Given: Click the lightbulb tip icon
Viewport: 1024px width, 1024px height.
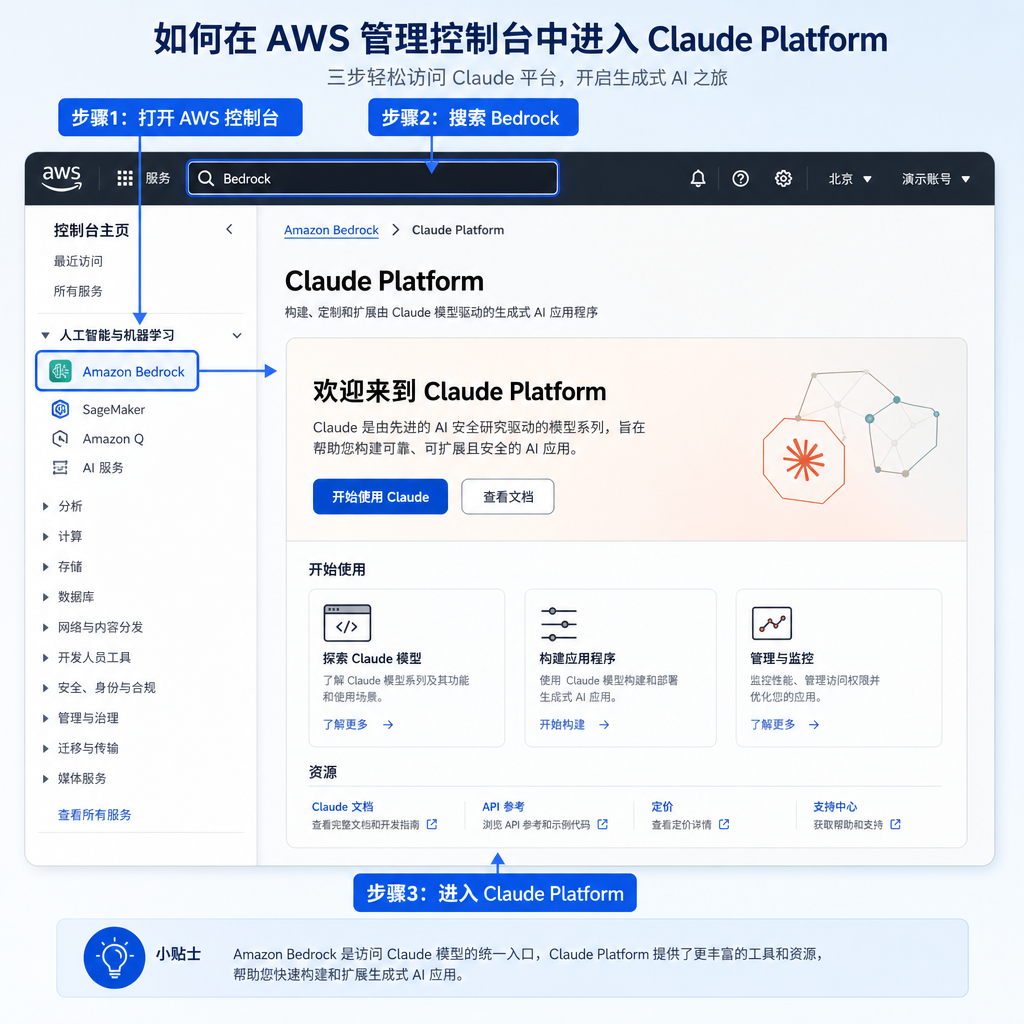Looking at the screenshot, I should point(114,957).
